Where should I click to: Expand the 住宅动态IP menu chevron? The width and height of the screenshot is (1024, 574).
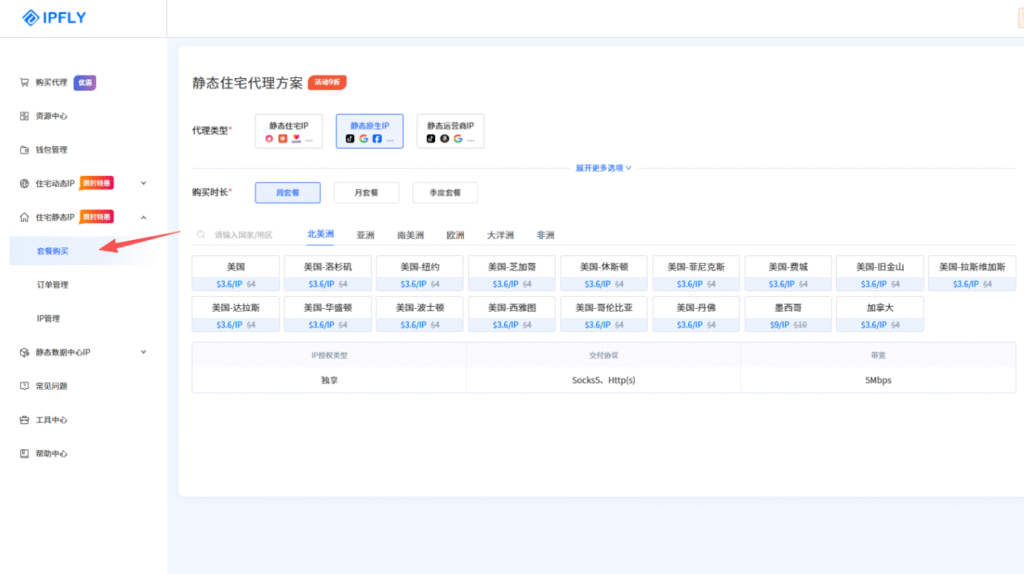pyautogui.click(x=144, y=183)
